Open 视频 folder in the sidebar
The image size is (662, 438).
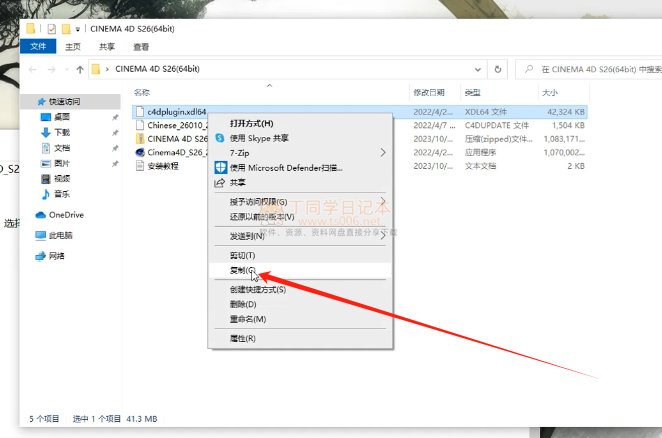coord(62,179)
